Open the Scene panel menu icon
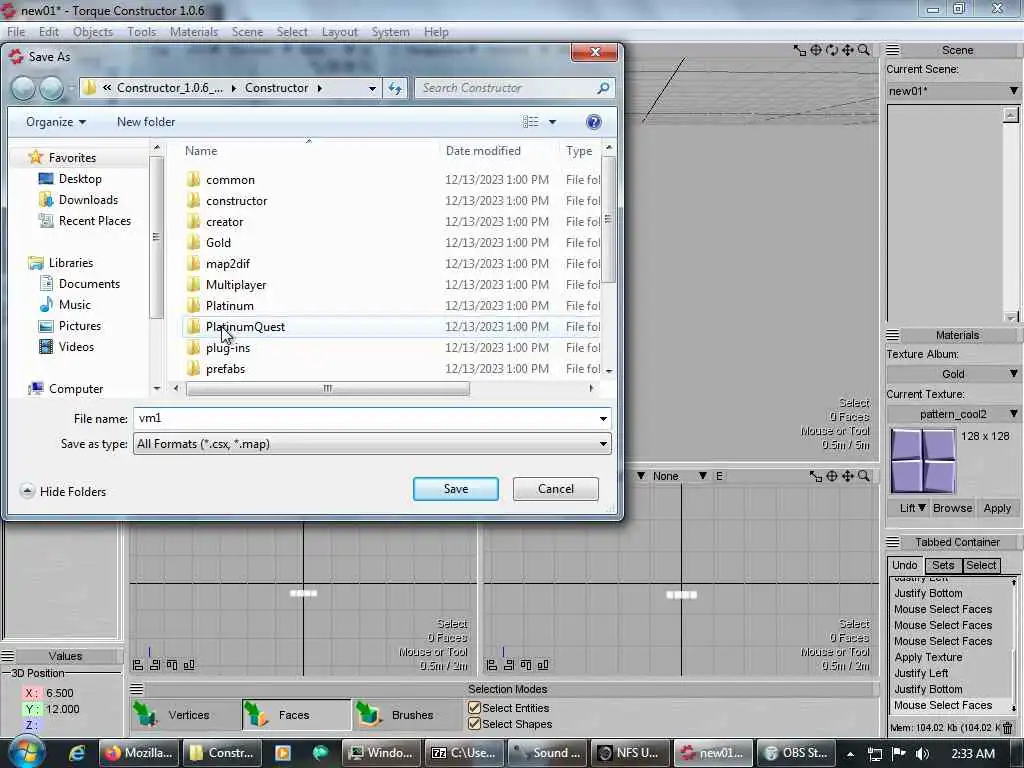Viewport: 1024px width, 768px height. (x=893, y=50)
